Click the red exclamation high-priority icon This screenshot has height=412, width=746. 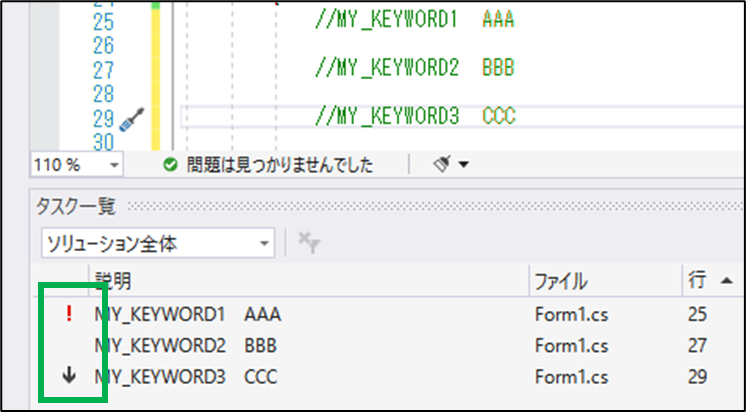[x=69, y=315]
